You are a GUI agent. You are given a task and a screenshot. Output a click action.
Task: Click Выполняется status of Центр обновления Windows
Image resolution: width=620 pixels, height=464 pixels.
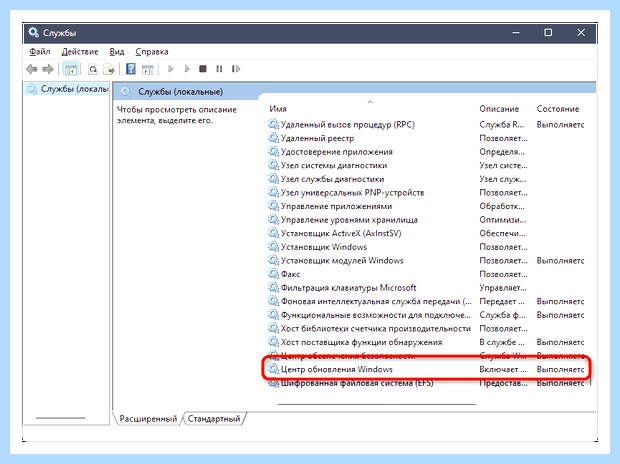tap(560, 369)
